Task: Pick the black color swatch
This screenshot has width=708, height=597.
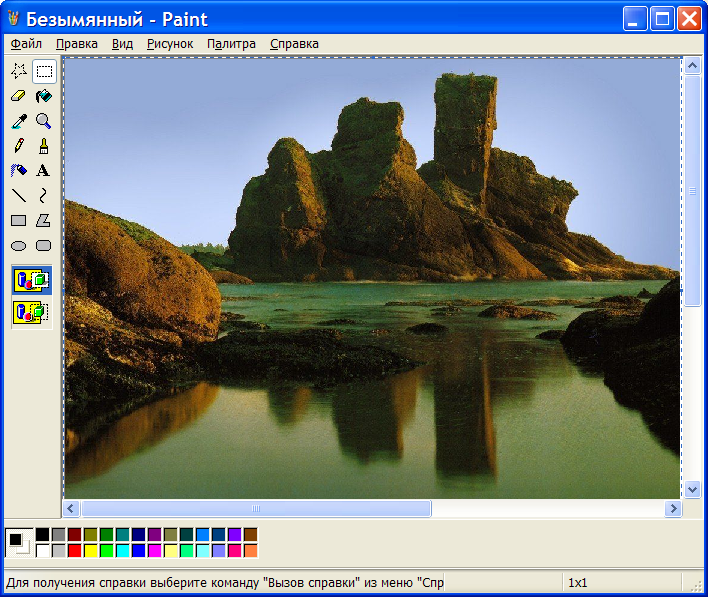Action: tap(42, 535)
